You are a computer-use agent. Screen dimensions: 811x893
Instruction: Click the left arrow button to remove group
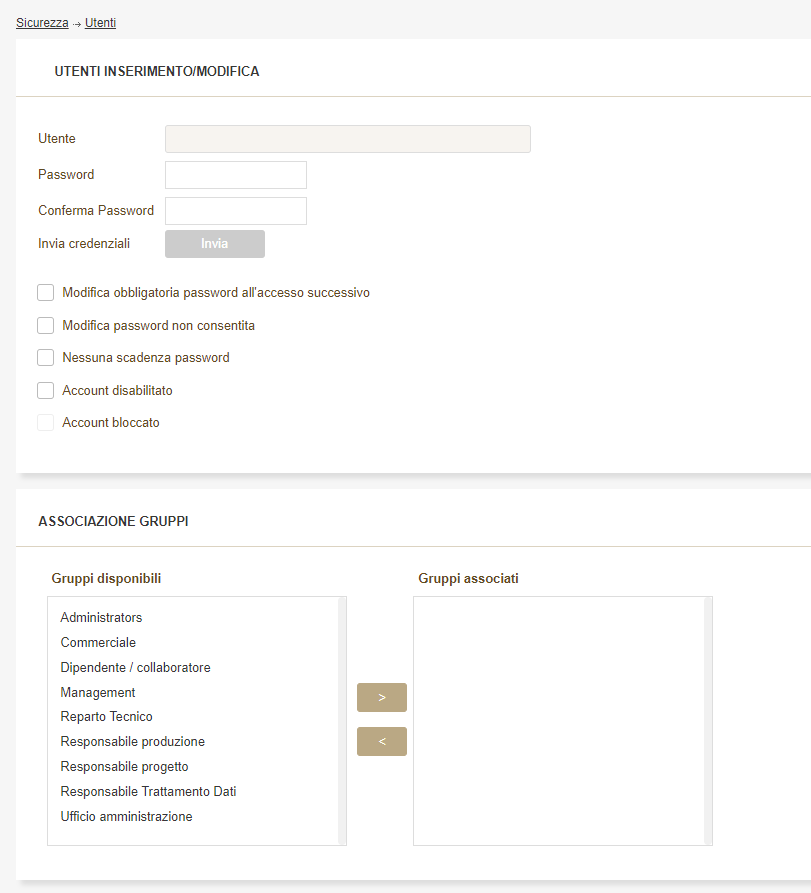click(x=381, y=741)
